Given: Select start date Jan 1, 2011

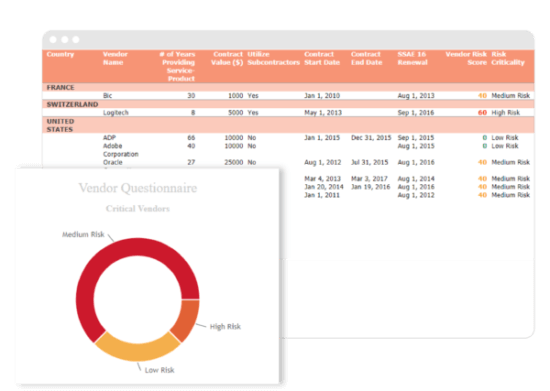Looking at the screenshot, I should point(322,195).
